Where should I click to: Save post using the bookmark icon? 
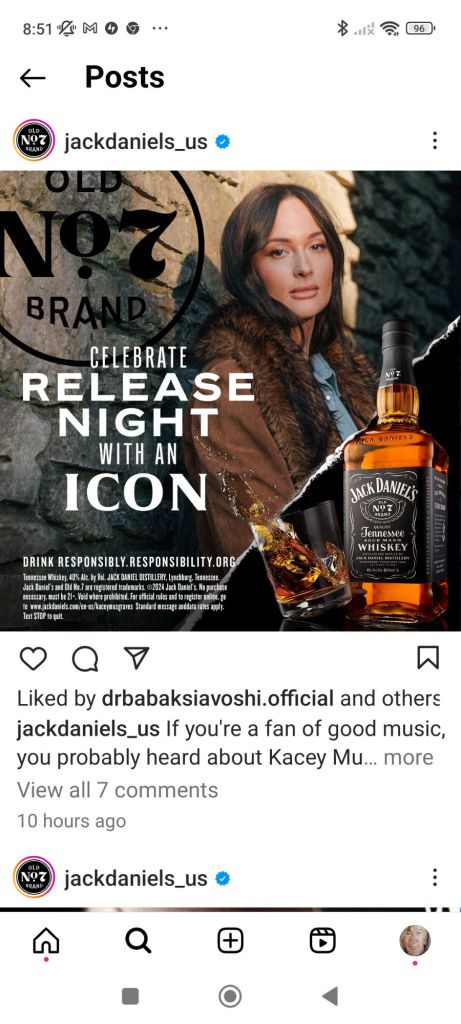428,658
